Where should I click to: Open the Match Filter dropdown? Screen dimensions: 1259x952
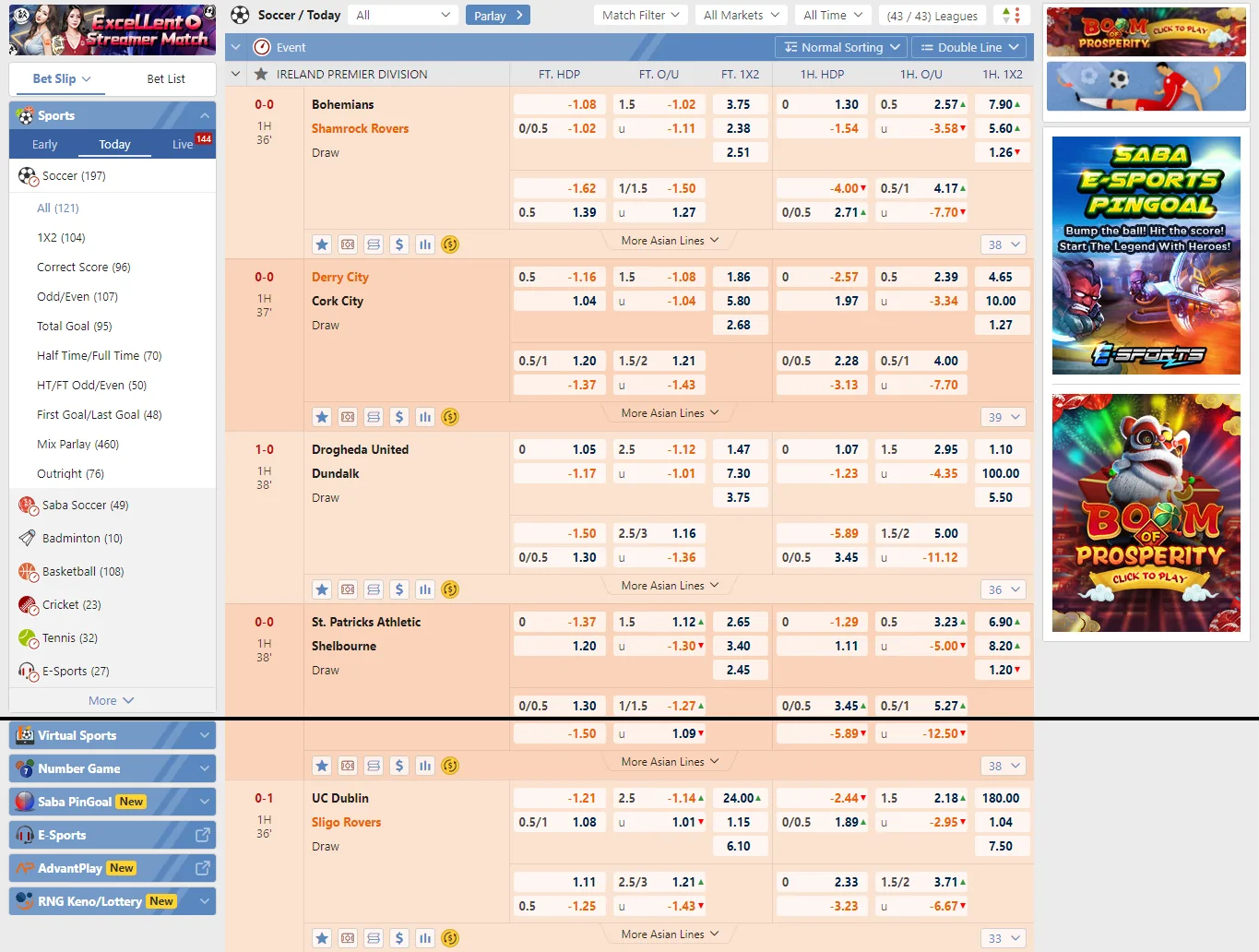pyautogui.click(x=640, y=16)
